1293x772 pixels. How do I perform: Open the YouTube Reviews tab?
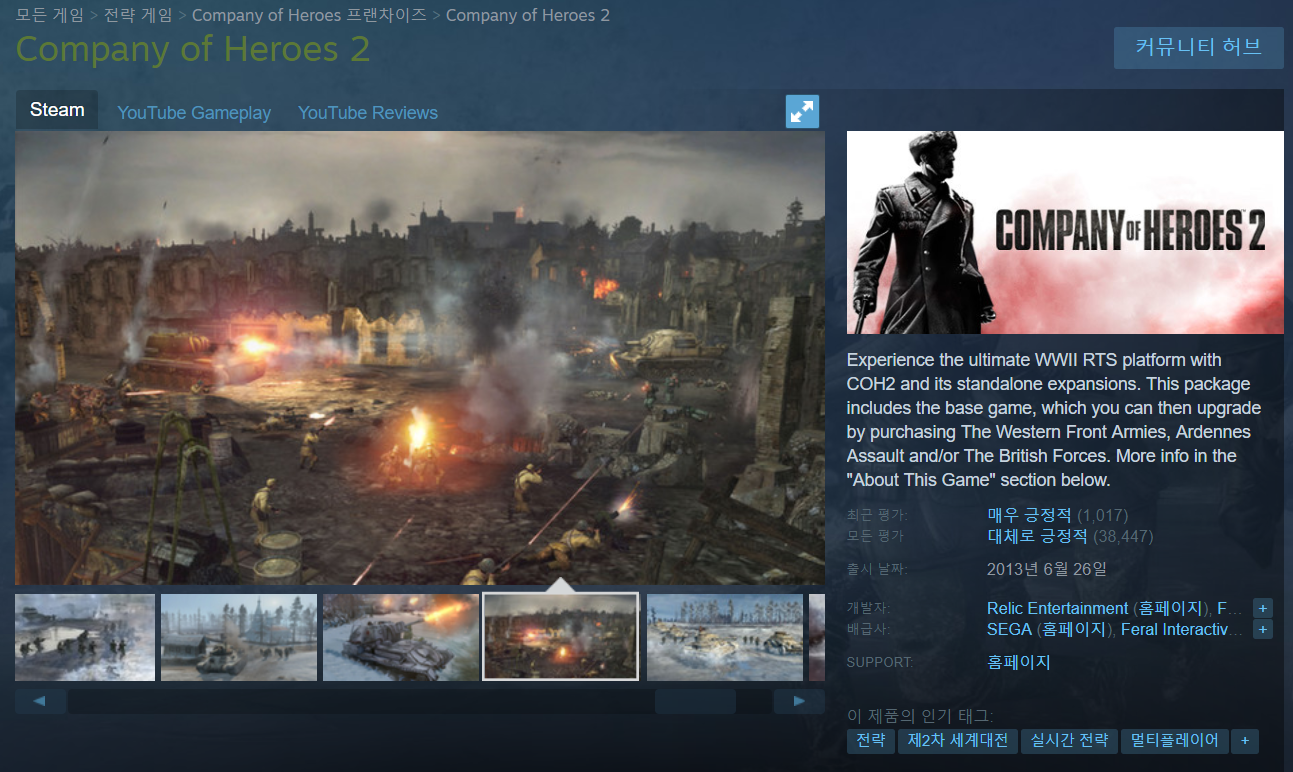(368, 113)
